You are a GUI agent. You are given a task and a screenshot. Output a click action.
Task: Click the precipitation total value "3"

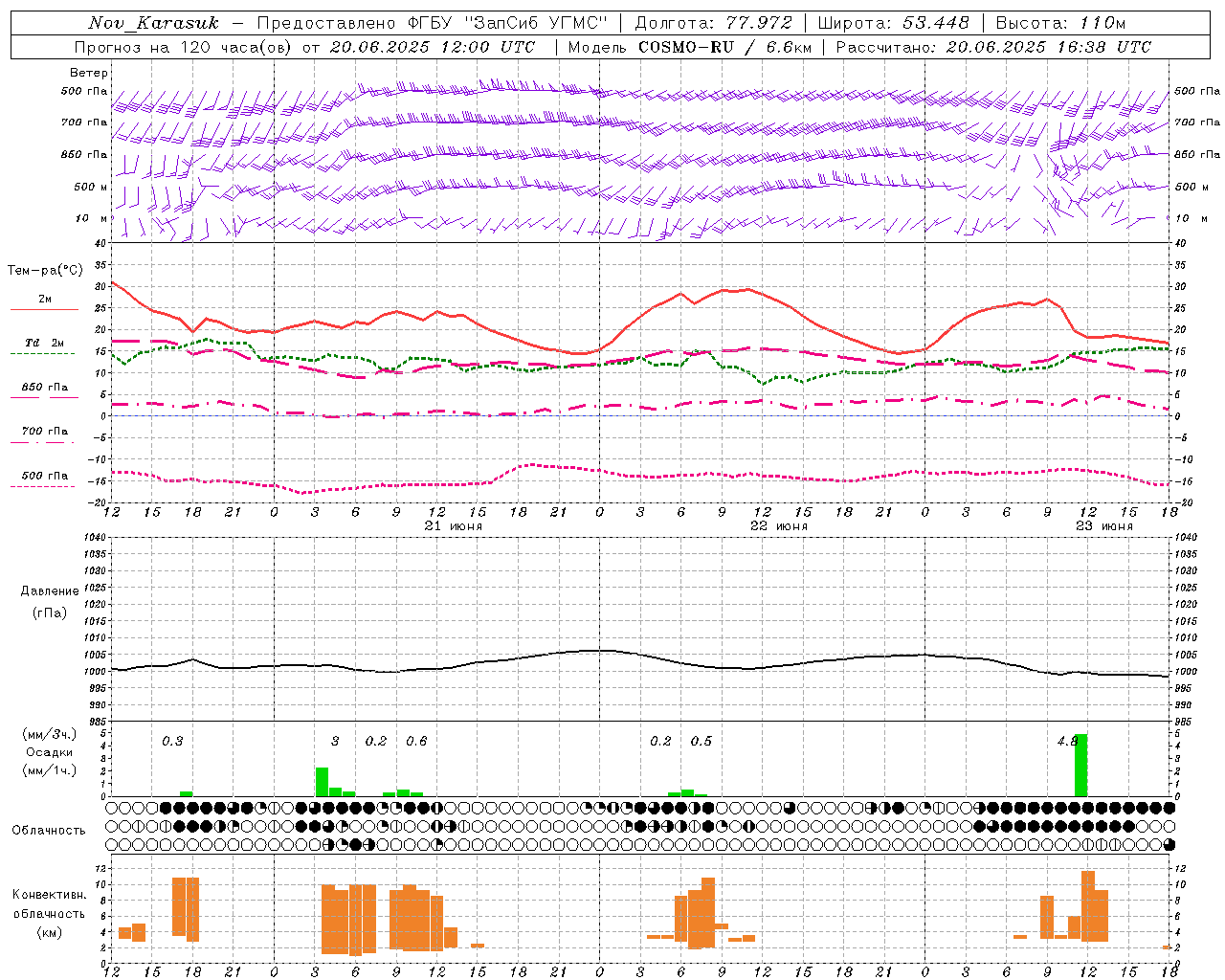point(335,742)
